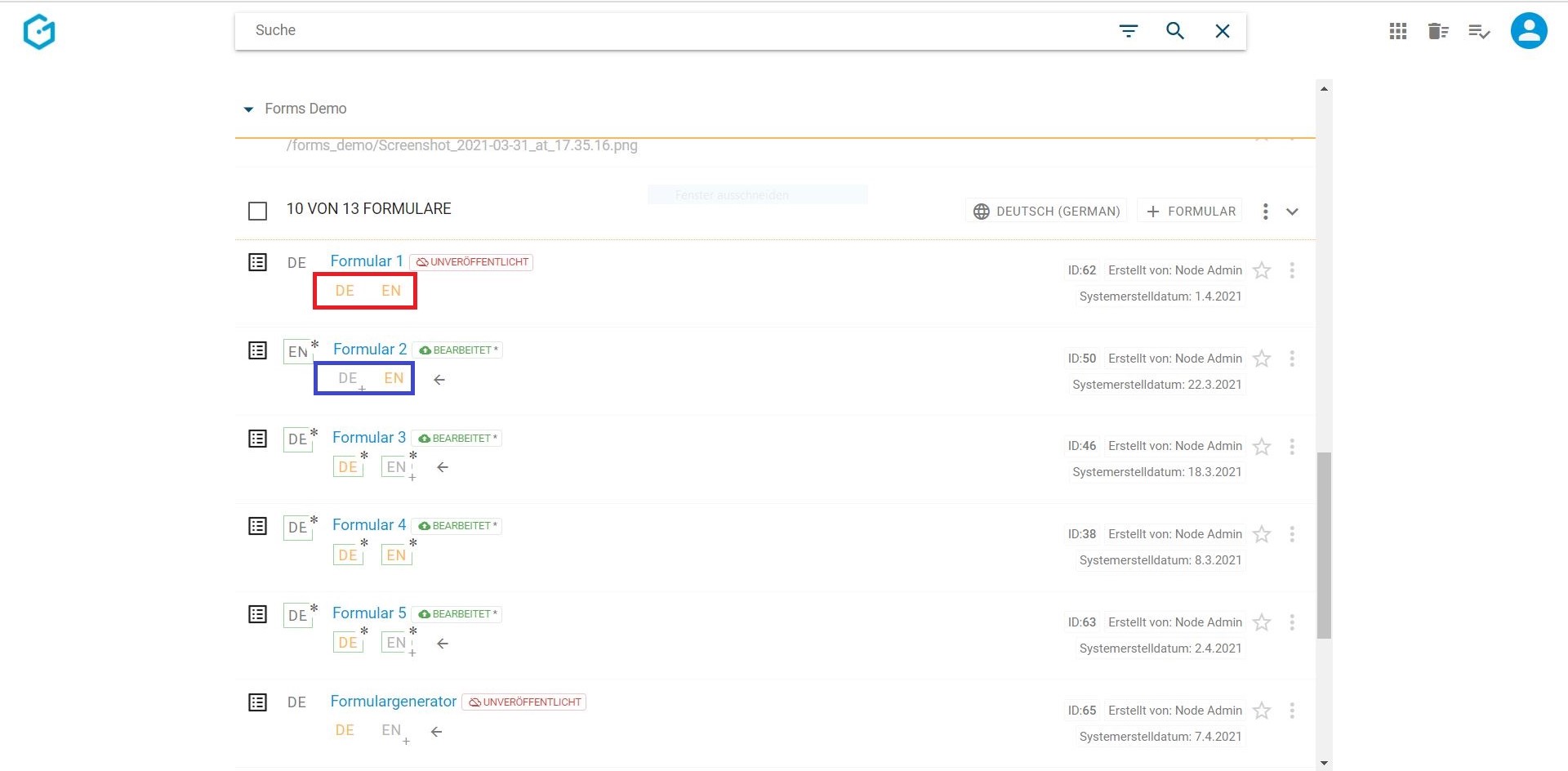Open the Formular 5 link
Image resolution: width=1568 pixels, height=771 pixels.
pos(369,613)
